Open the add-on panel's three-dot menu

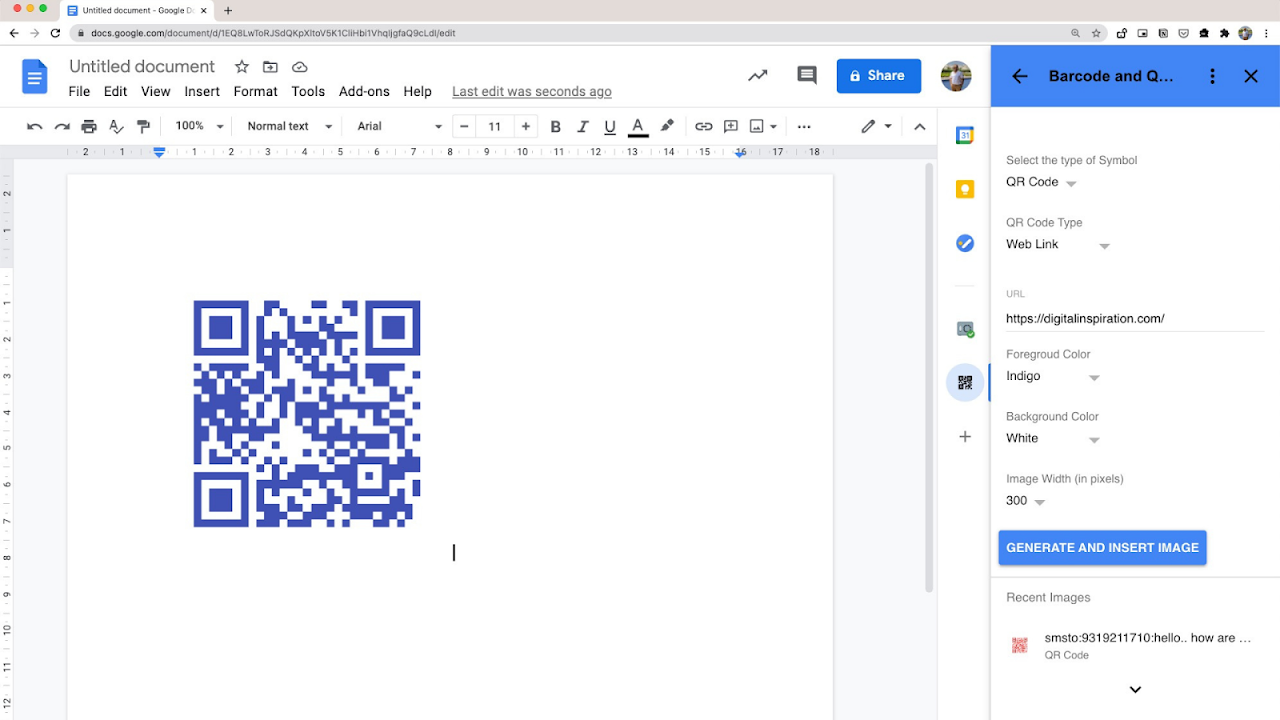[1212, 76]
